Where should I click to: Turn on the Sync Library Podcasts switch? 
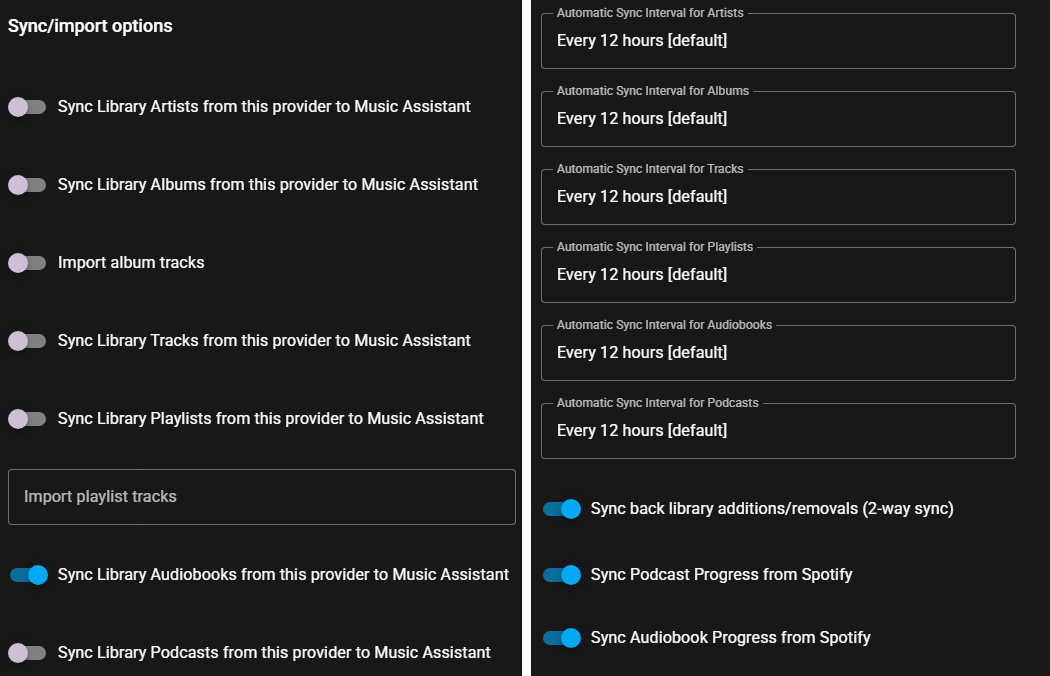coord(27,653)
